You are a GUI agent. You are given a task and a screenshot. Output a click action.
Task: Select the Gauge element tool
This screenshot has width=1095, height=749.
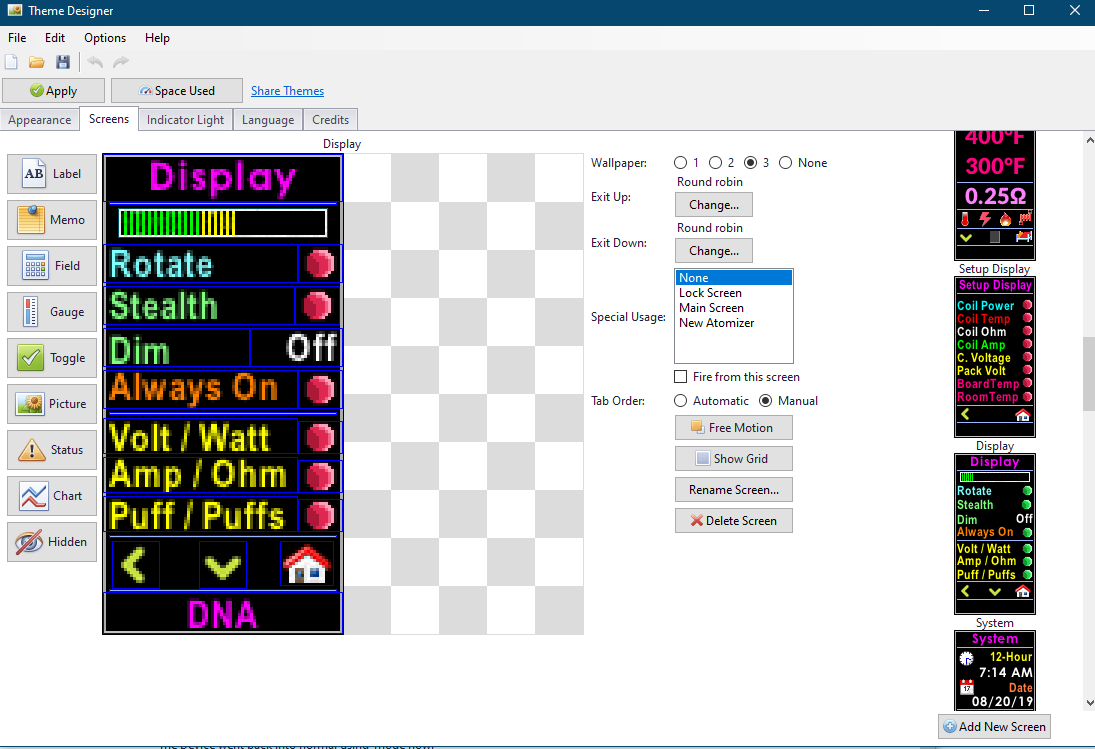pos(52,312)
